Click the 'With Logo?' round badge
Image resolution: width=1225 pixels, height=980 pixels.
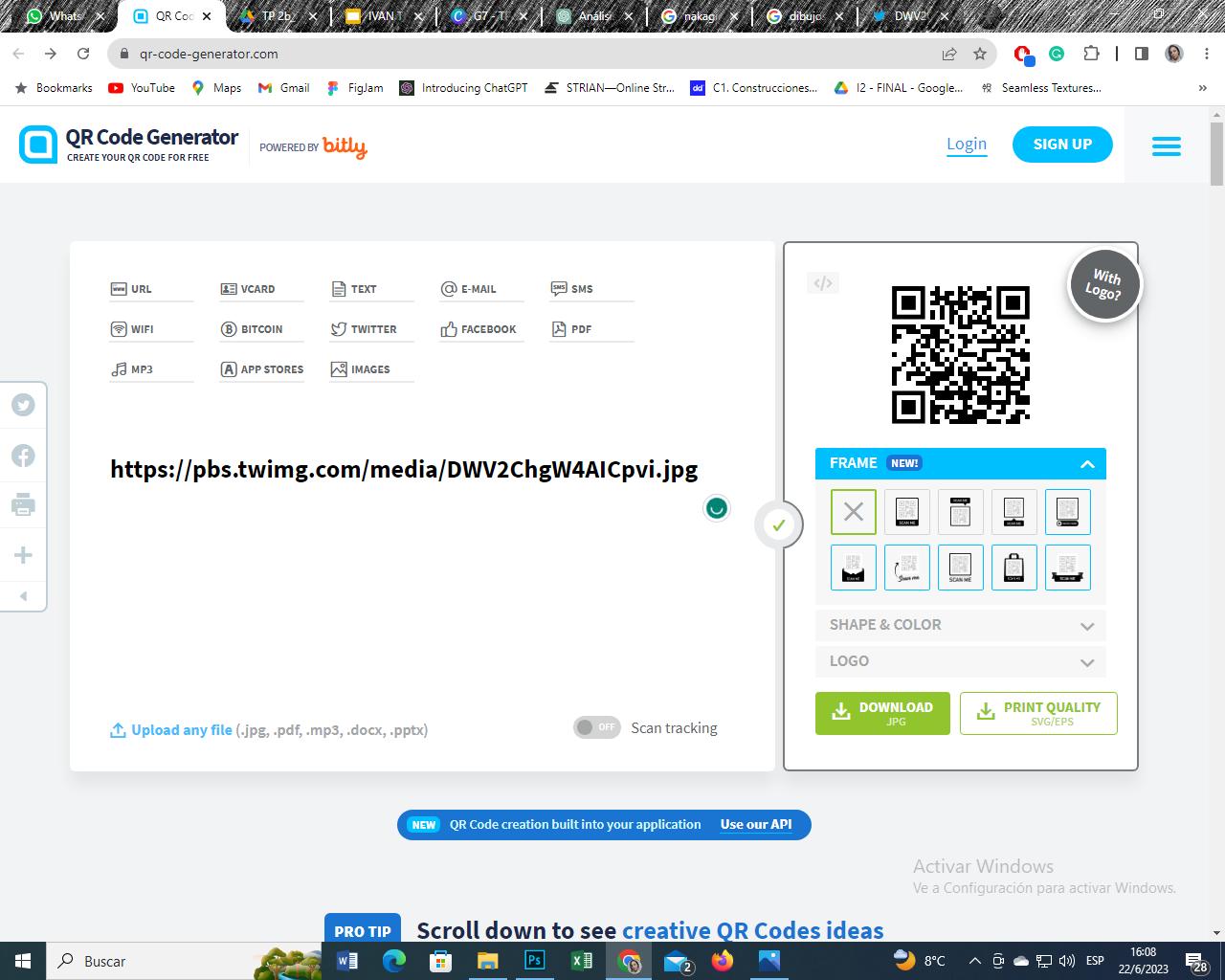1104,284
